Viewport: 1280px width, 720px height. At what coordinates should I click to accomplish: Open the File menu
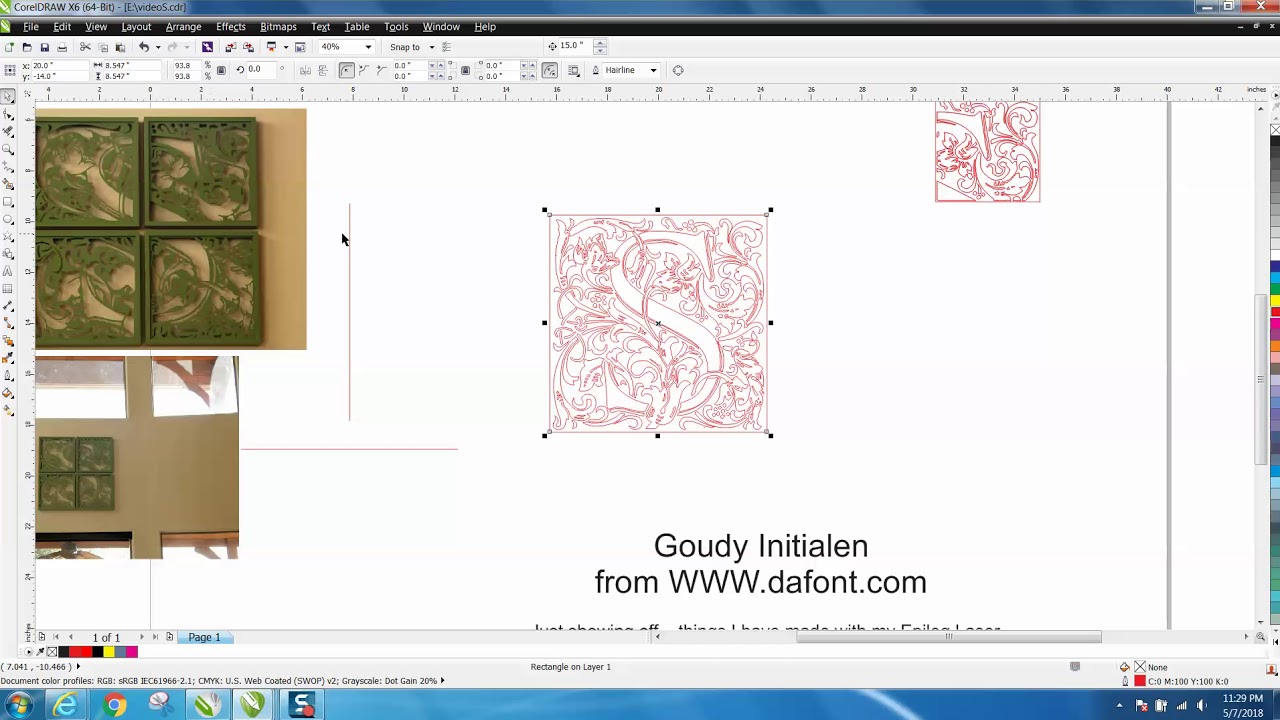pos(31,27)
